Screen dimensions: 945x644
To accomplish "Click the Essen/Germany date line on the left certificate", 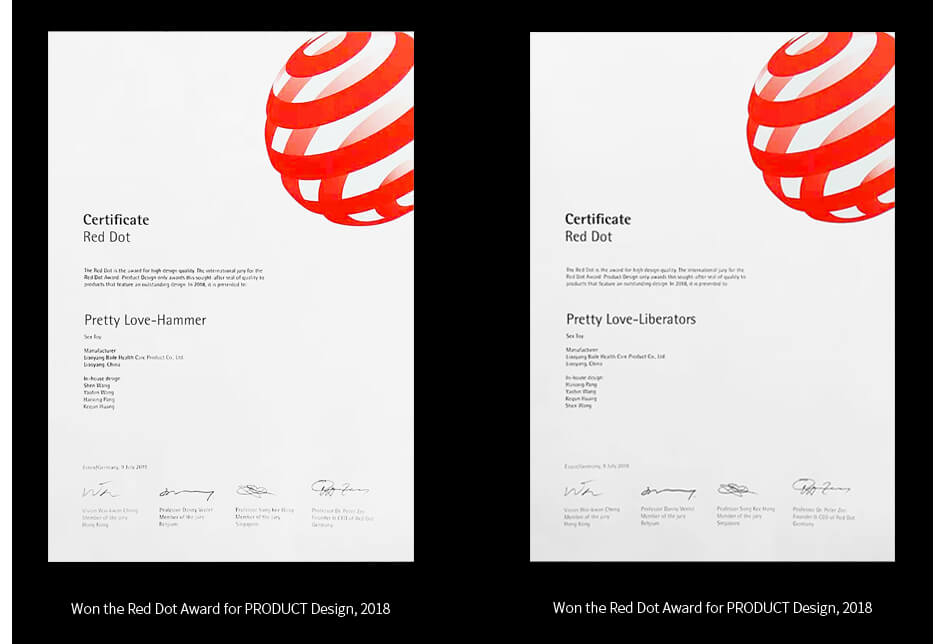I will tap(115, 467).
